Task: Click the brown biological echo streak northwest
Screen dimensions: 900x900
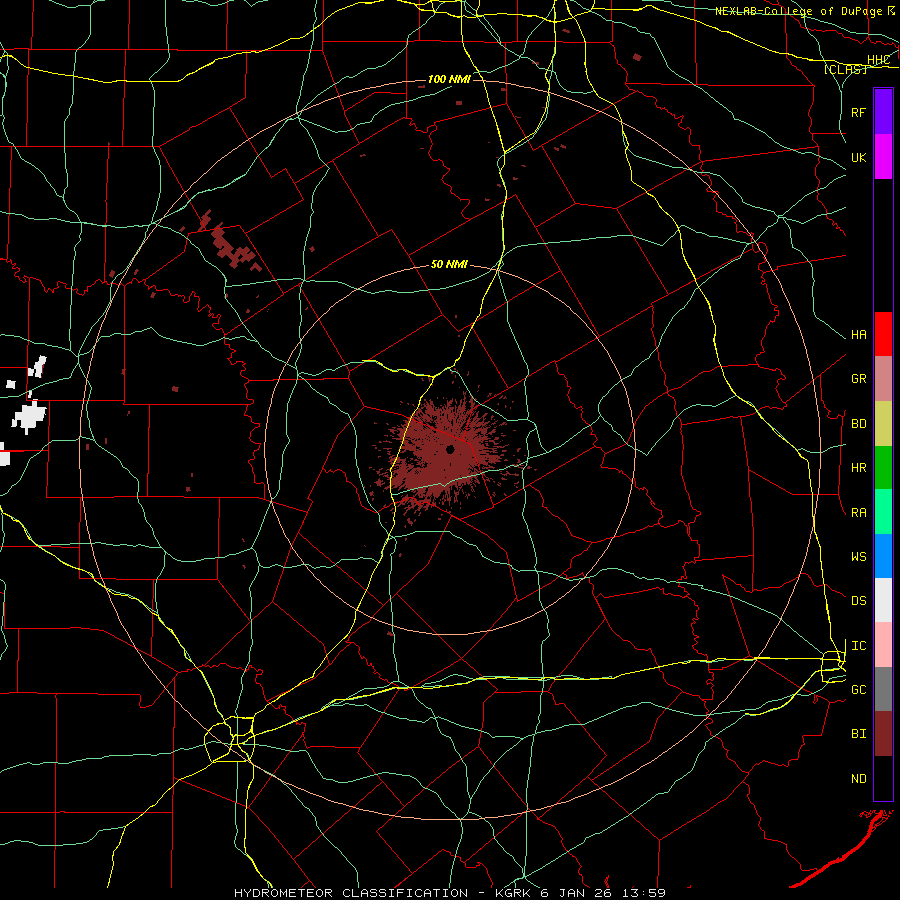Action: point(230,241)
